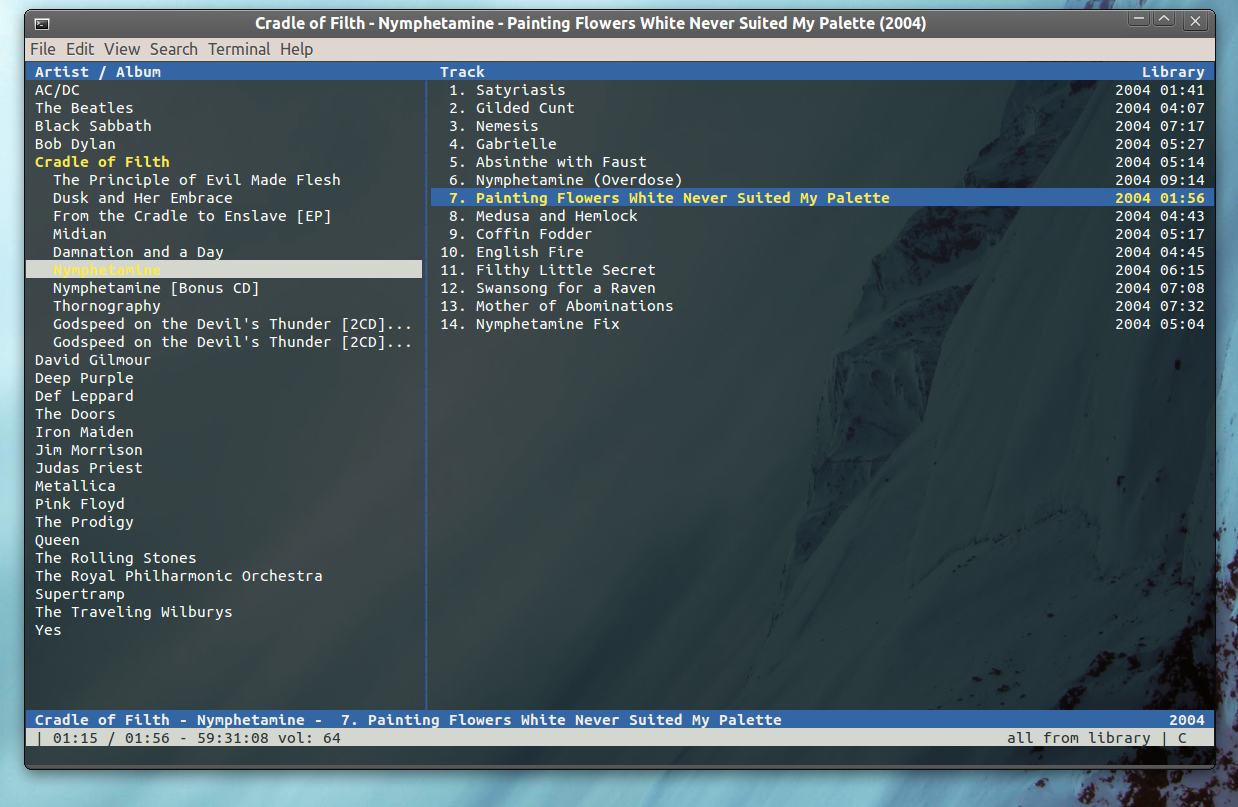This screenshot has width=1238, height=807.
Task: Open the View menu
Action: pos(122,49)
